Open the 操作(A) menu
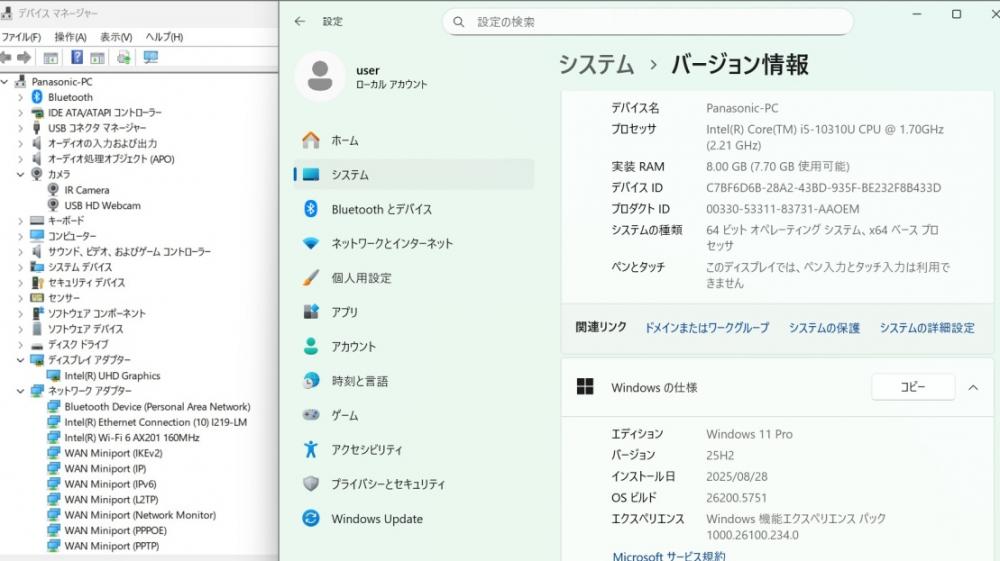The width and height of the screenshot is (1000, 561). point(70,37)
